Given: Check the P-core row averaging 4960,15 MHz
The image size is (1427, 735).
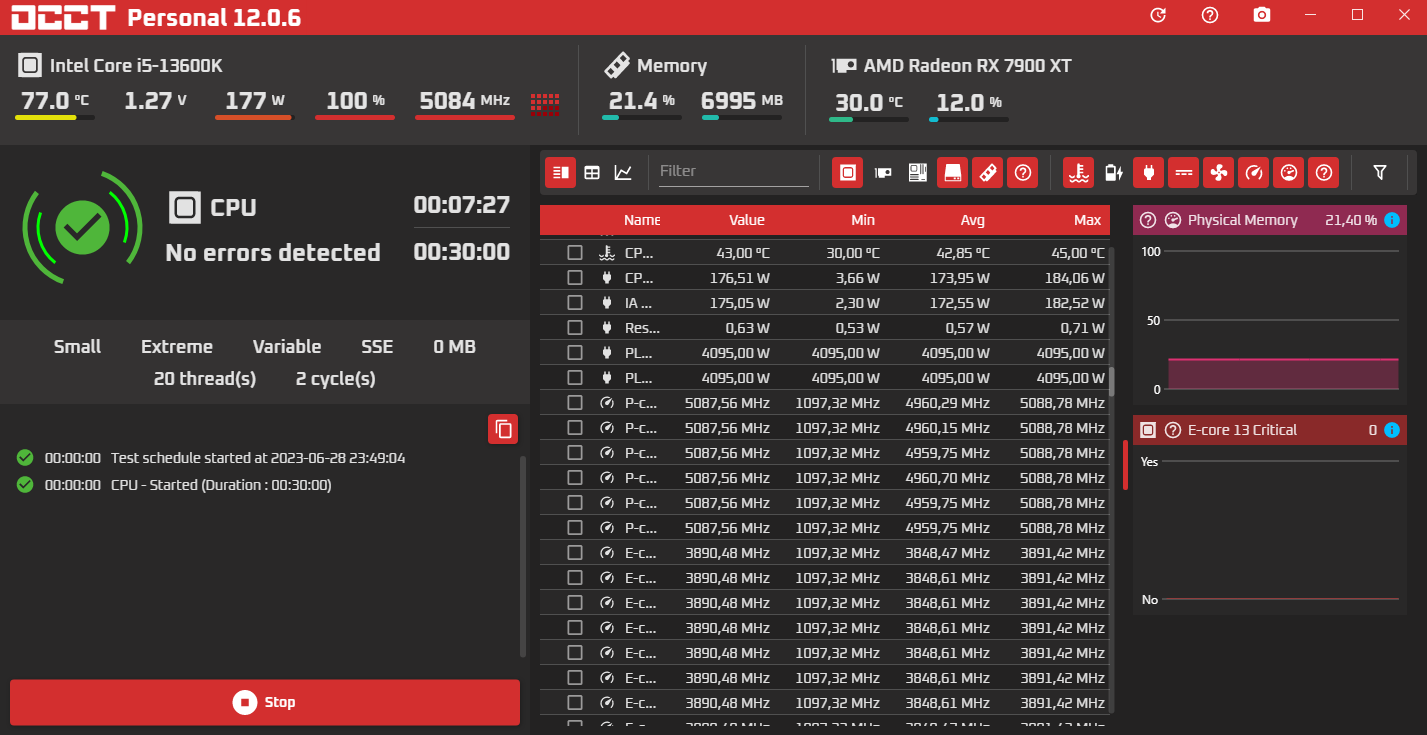Looking at the screenshot, I should point(575,427).
